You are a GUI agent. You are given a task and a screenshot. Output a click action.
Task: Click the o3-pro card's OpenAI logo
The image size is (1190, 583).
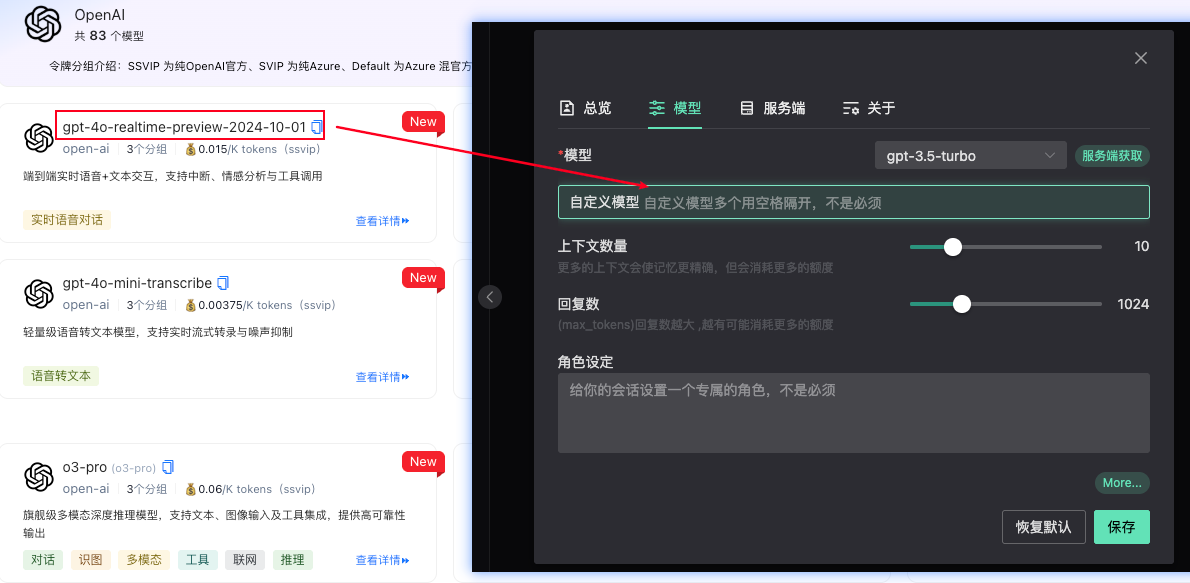point(39,477)
